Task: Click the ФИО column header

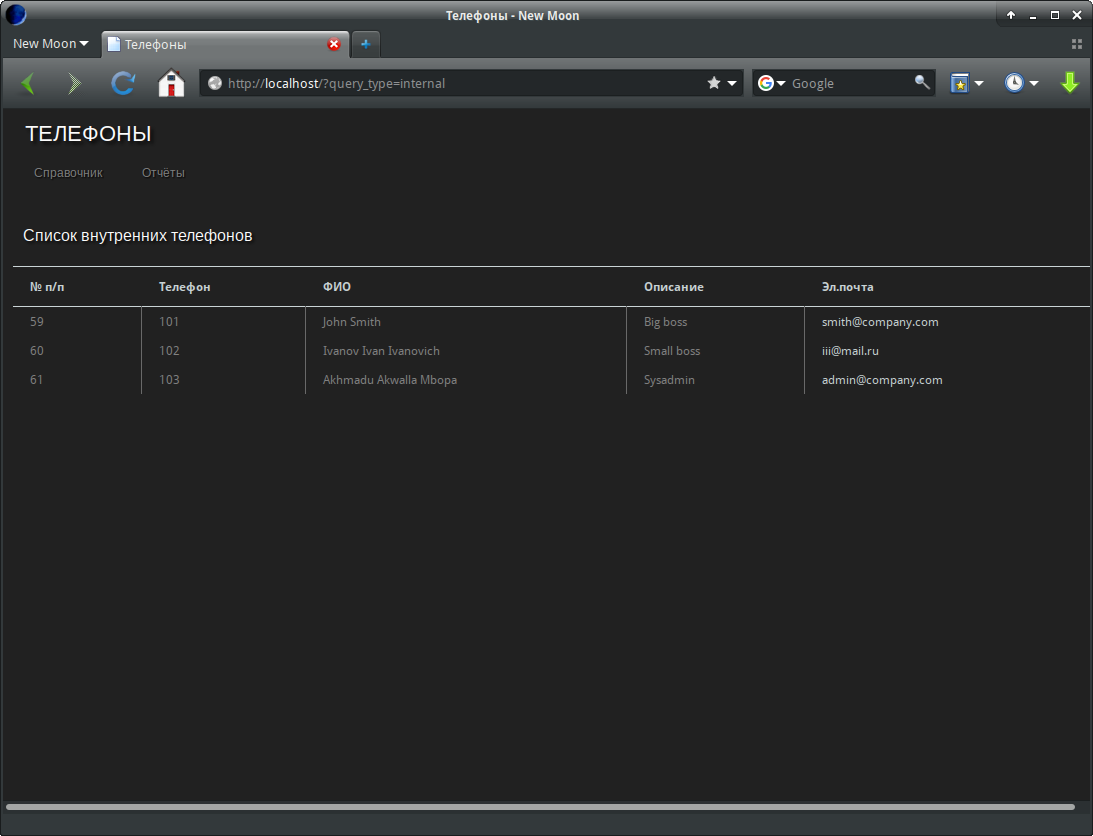Action: click(x=337, y=287)
